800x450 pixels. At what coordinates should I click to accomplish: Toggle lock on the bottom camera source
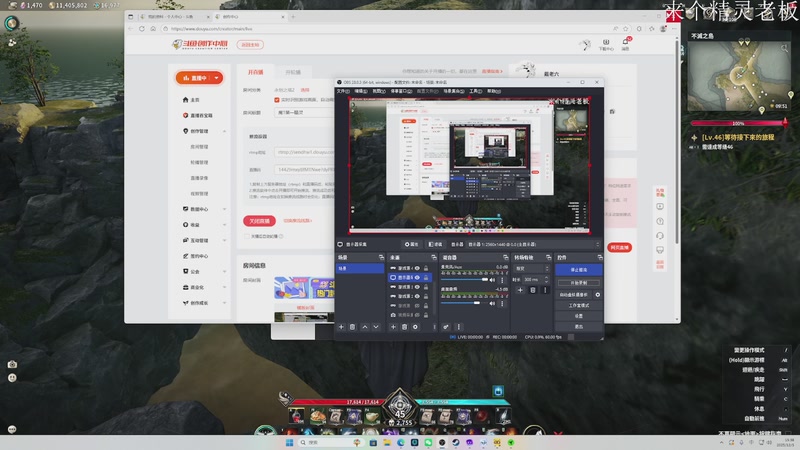point(426,315)
